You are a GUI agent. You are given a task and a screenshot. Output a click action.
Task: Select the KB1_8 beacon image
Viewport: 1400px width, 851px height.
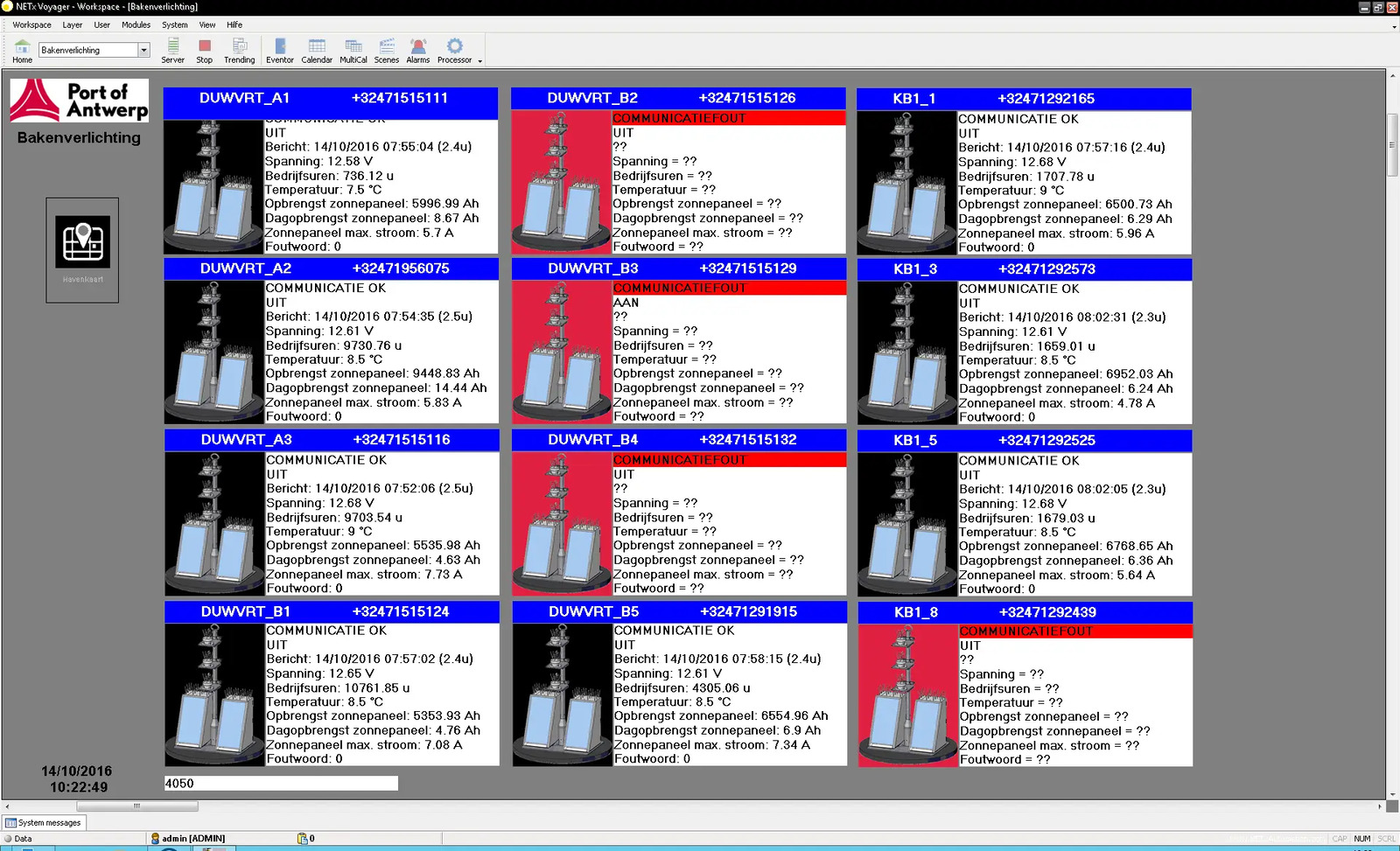pos(907,695)
